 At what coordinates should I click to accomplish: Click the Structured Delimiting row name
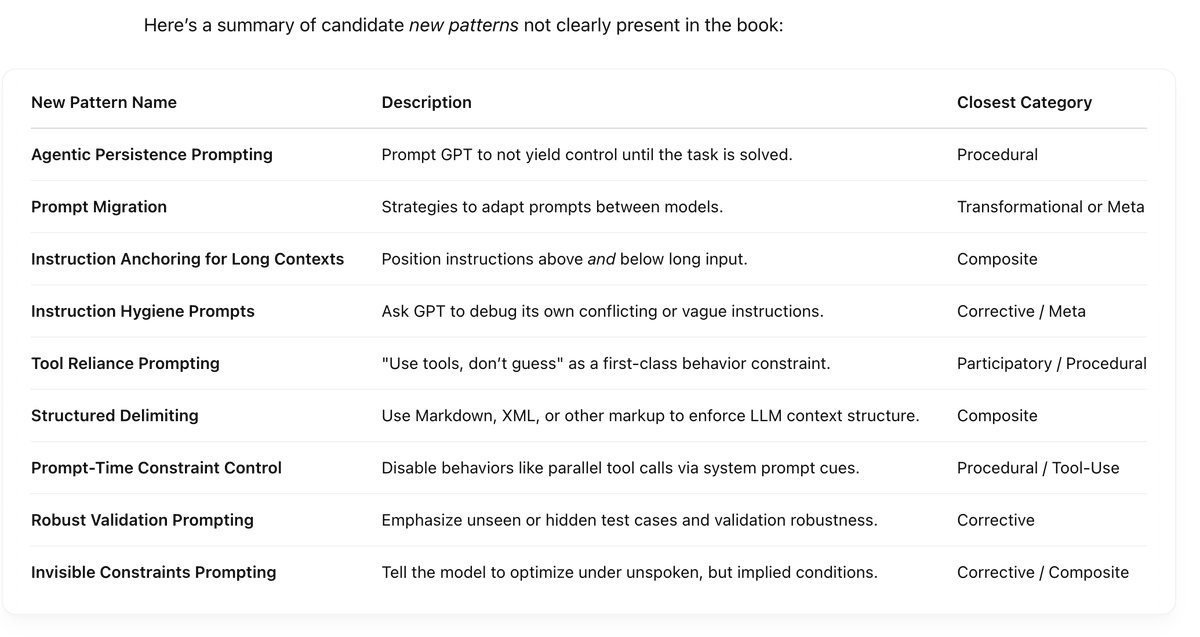click(x=115, y=415)
